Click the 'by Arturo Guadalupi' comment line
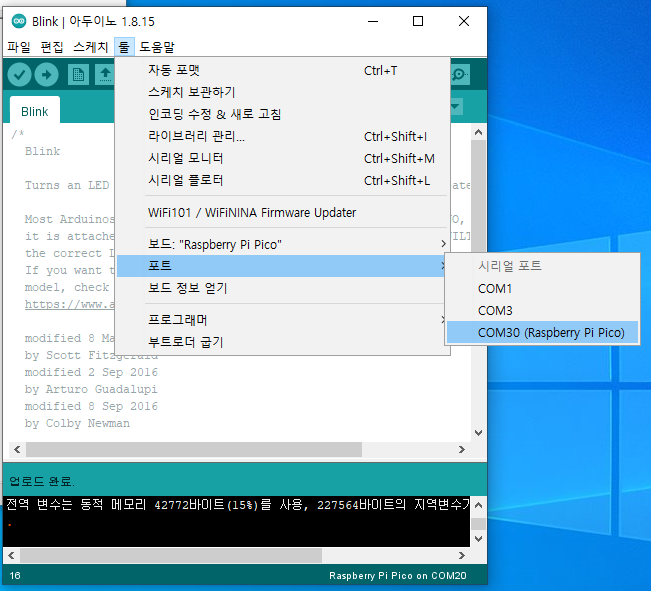 click(91, 389)
